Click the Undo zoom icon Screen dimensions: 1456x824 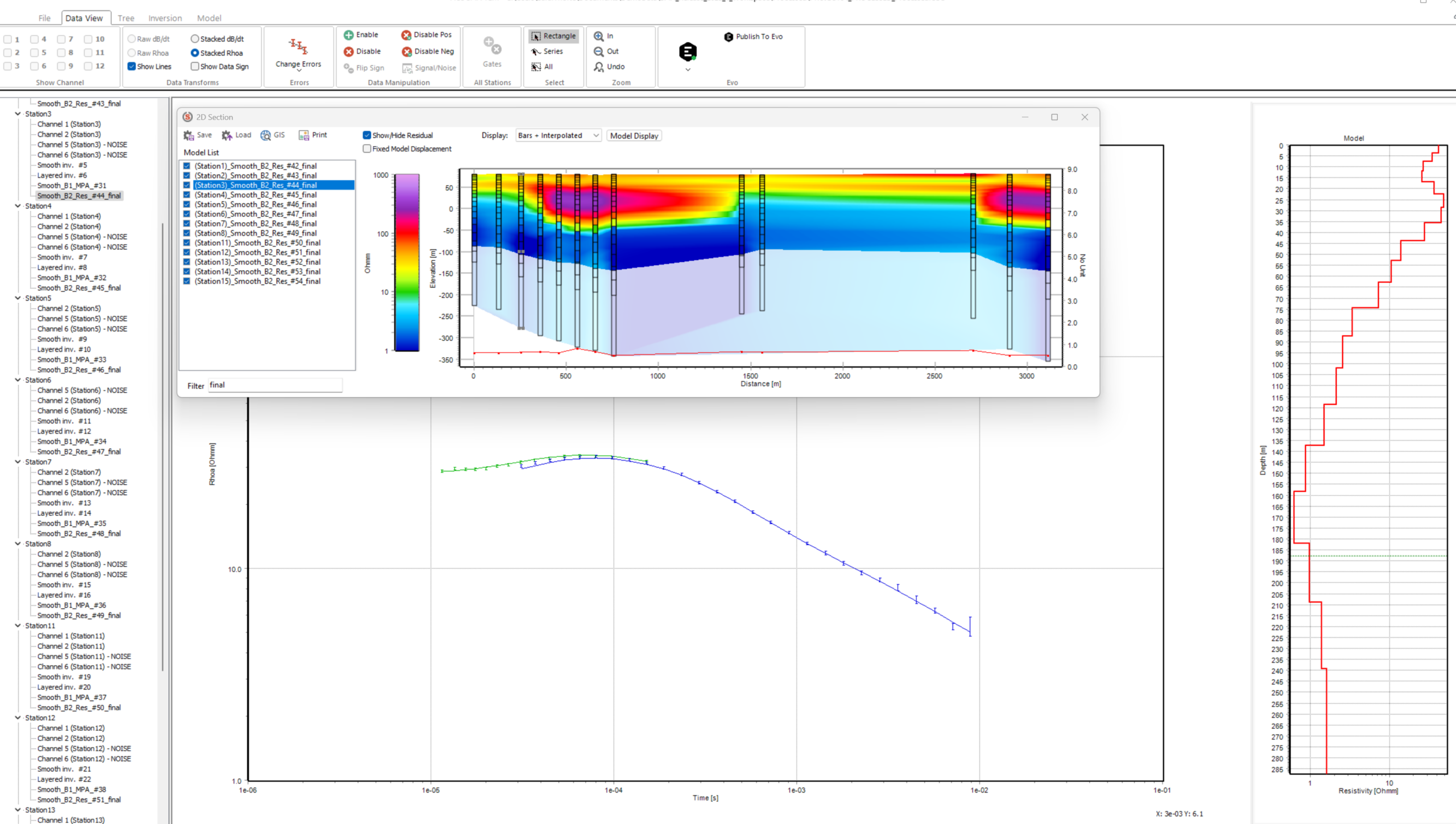[599, 67]
